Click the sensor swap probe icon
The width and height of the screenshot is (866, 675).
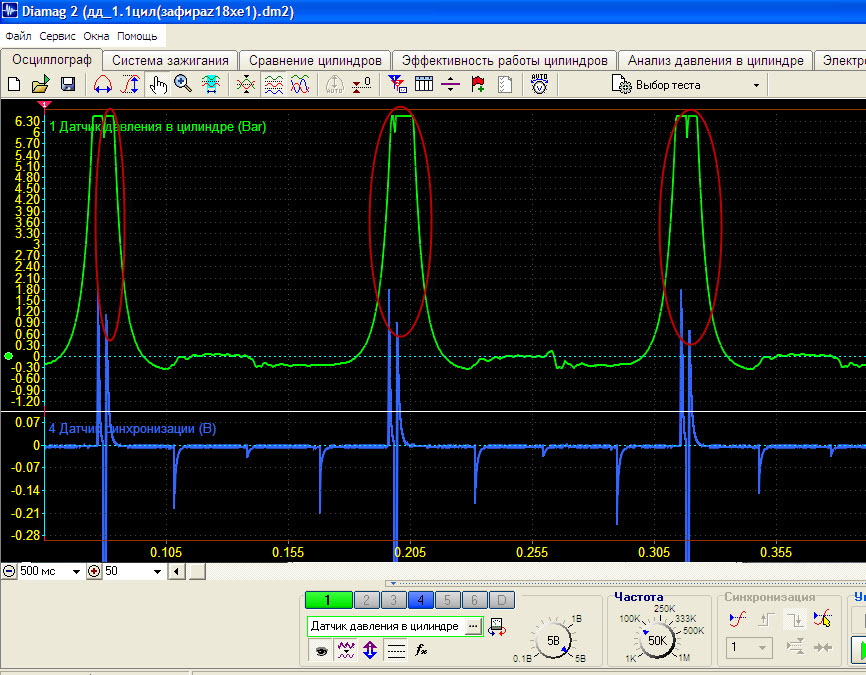click(x=497, y=627)
